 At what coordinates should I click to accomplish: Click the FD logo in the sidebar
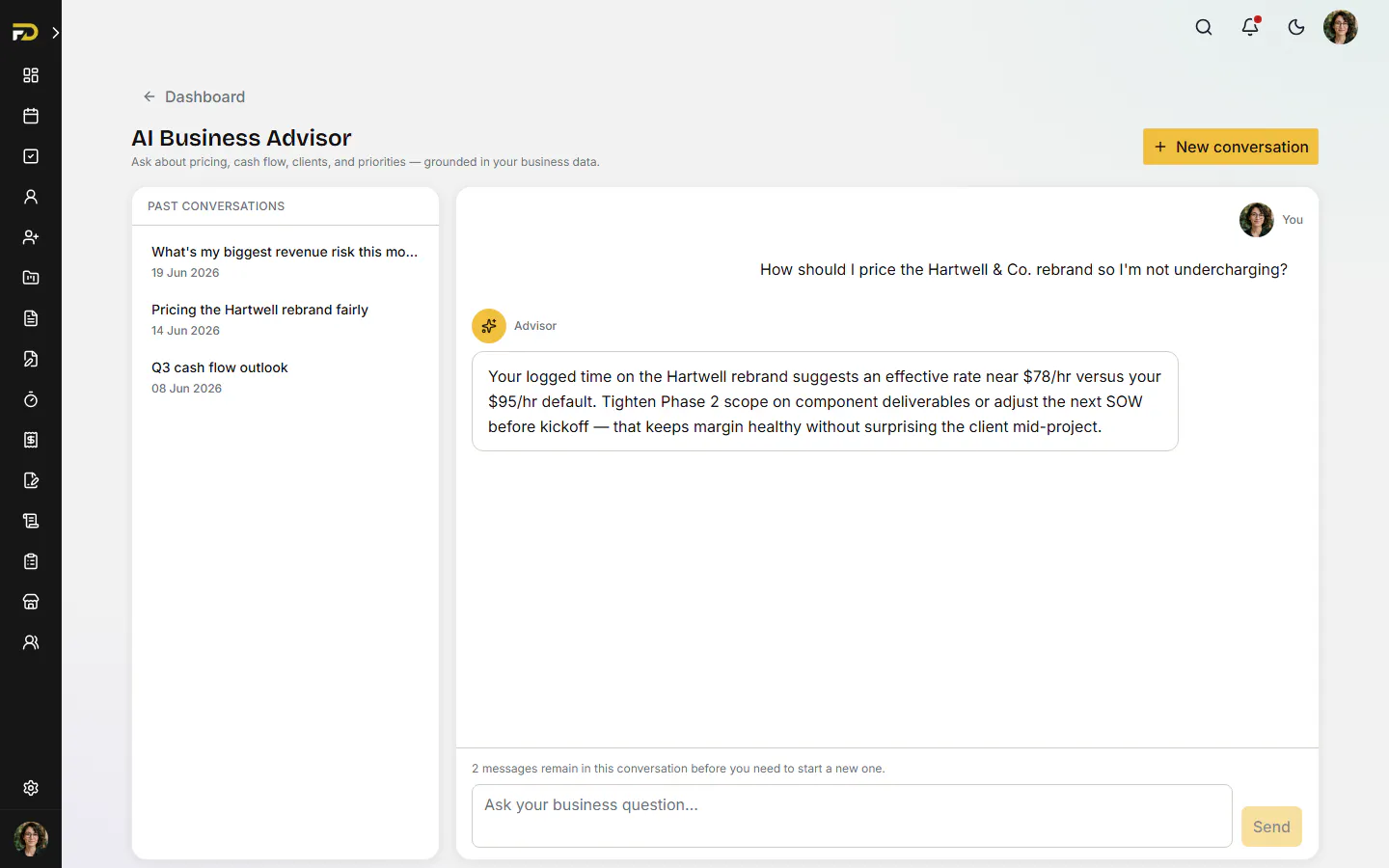(x=25, y=33)
